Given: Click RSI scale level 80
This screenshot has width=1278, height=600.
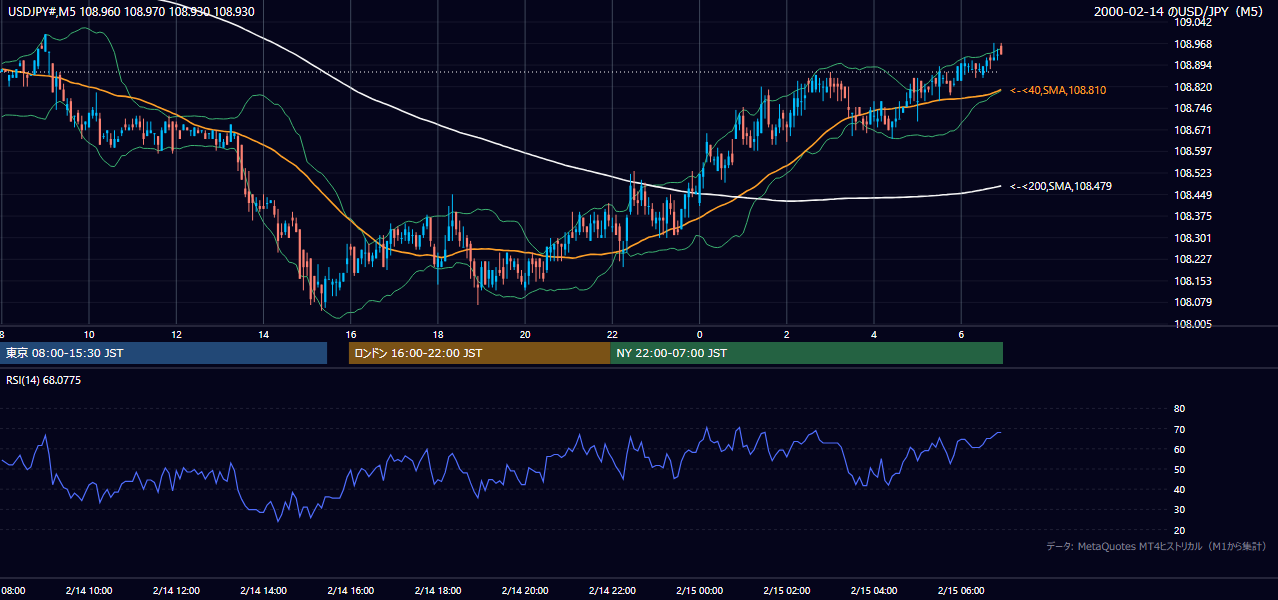Looking at the screenshot, I should tap(1179, 409).
